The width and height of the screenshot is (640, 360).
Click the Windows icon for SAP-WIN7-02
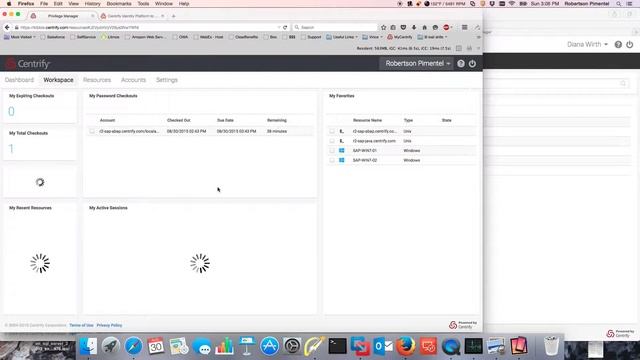342,160
